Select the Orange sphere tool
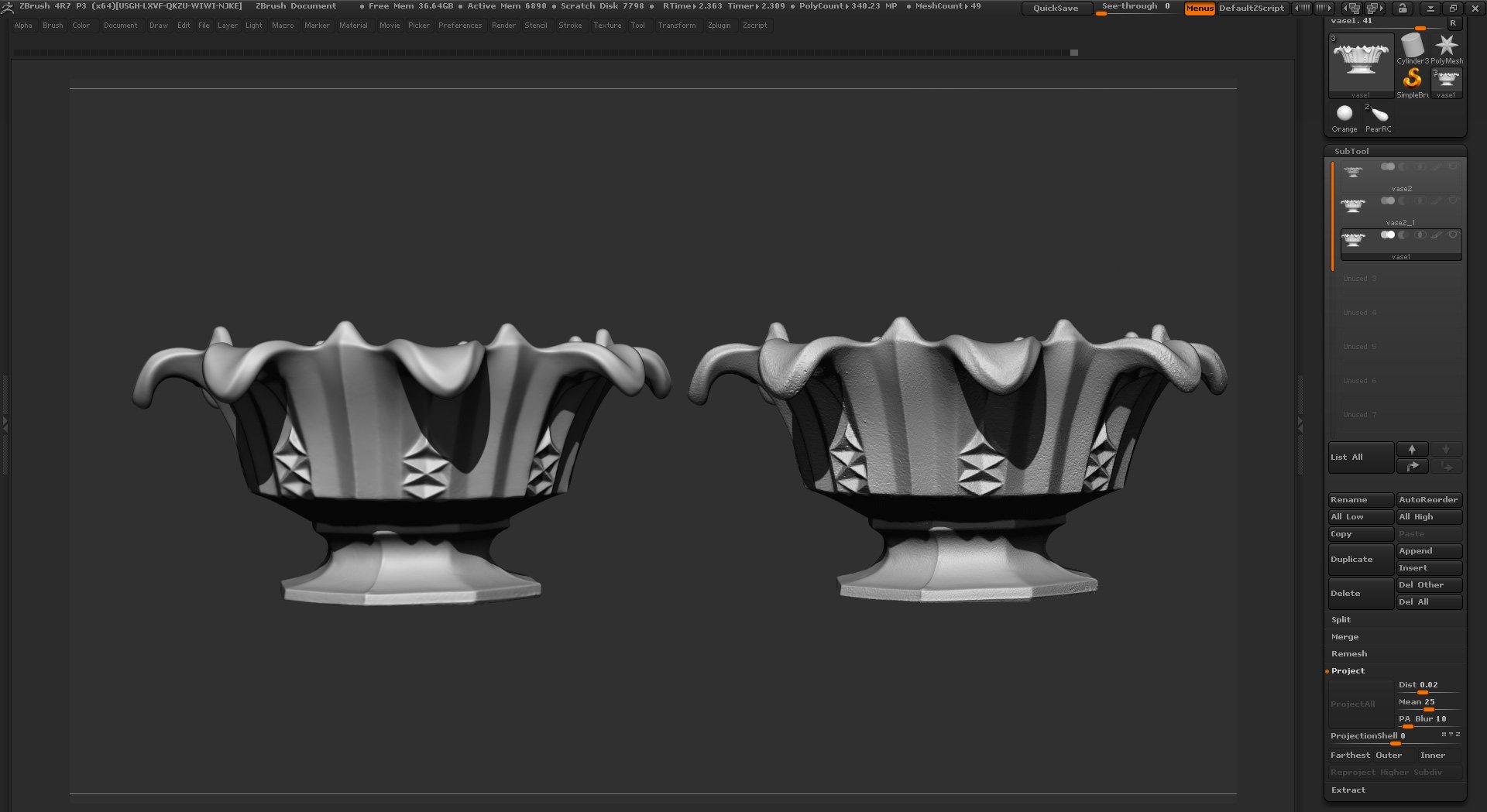This screenshot has width=1487, height=812. [x=1344, y=114]
